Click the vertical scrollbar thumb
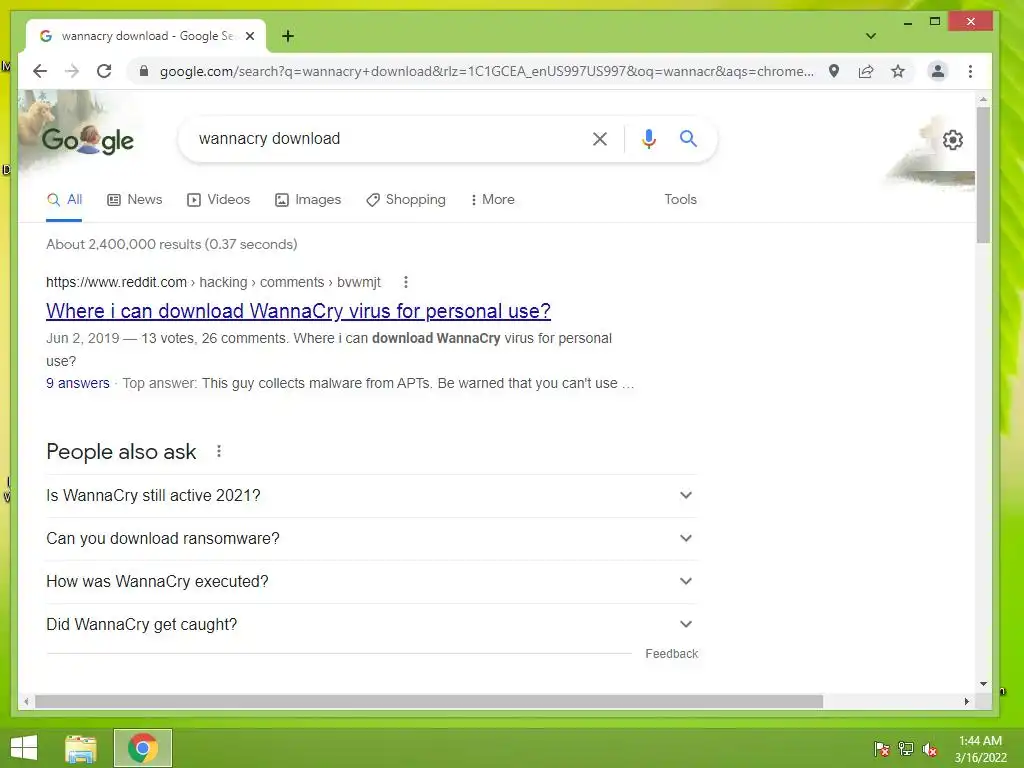 tap(983, 174)
